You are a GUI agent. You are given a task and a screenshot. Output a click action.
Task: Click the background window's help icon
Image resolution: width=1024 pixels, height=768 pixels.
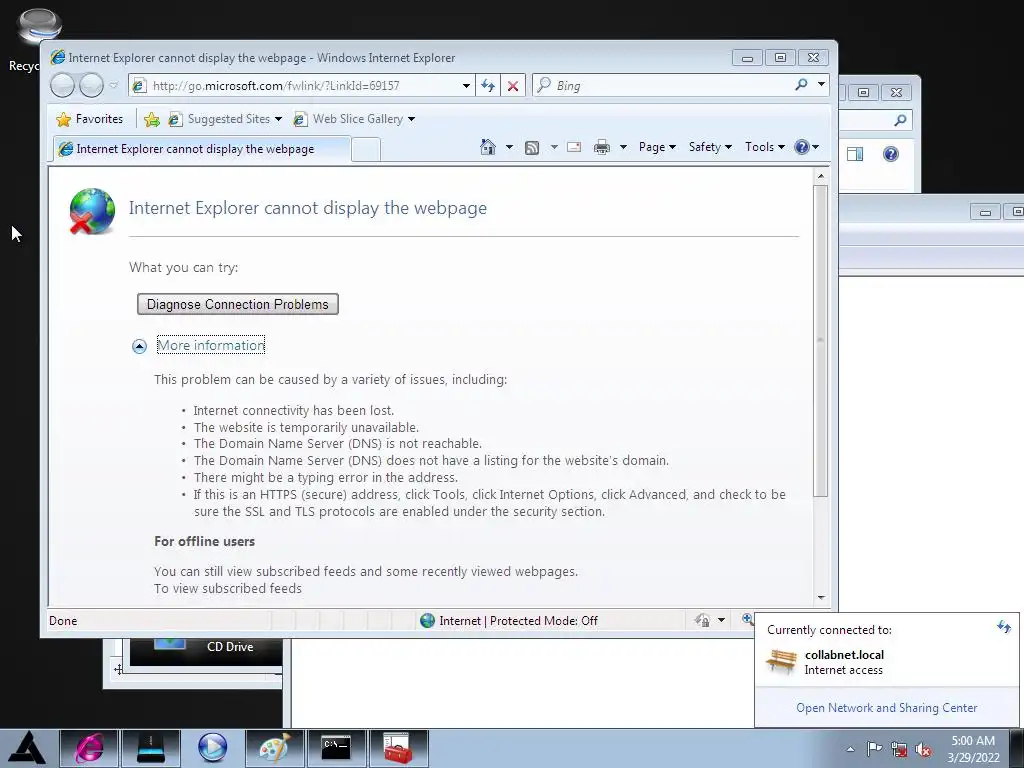tap(891, 154)
